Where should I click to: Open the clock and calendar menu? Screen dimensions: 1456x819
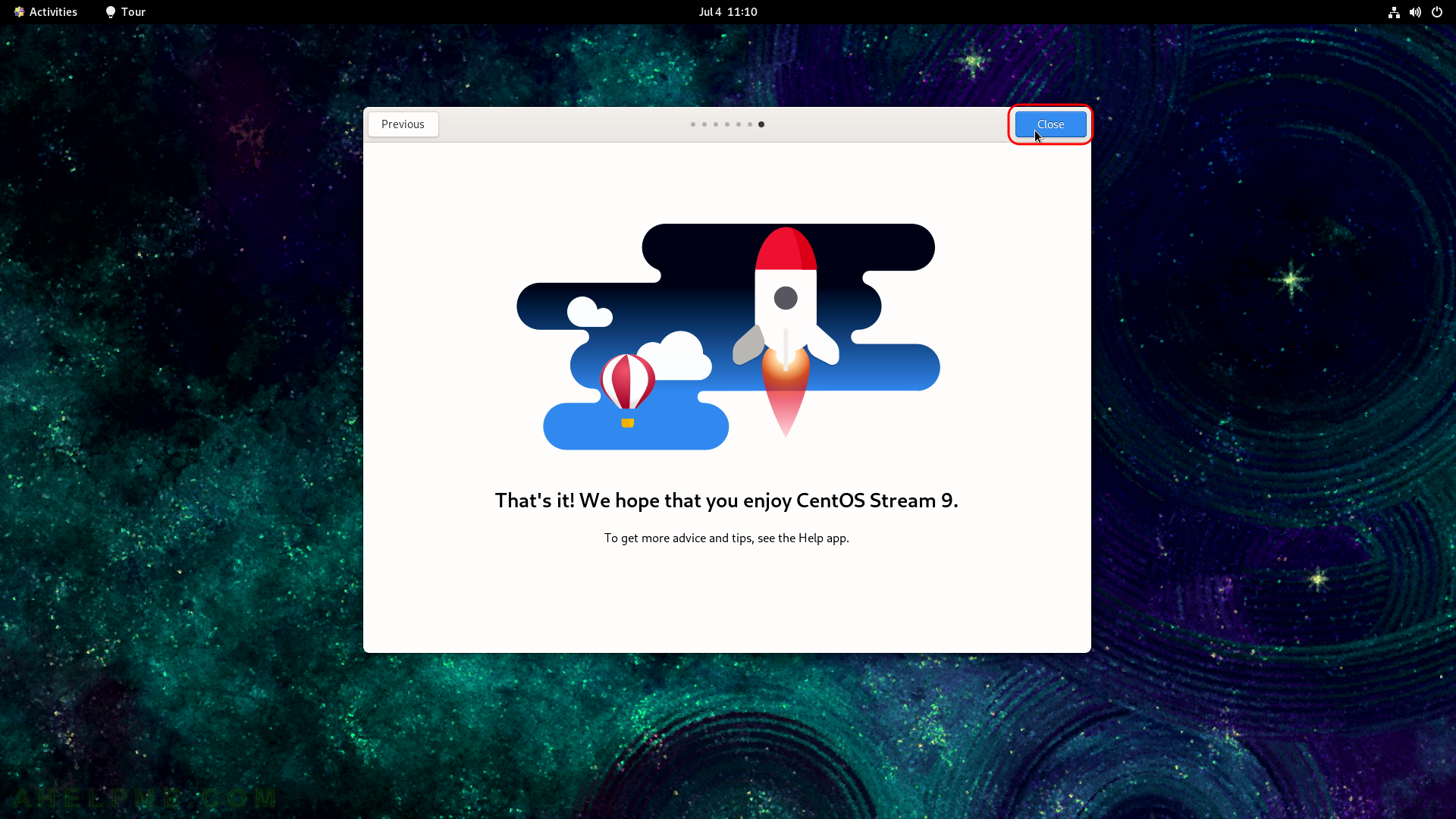pos(728,12)
